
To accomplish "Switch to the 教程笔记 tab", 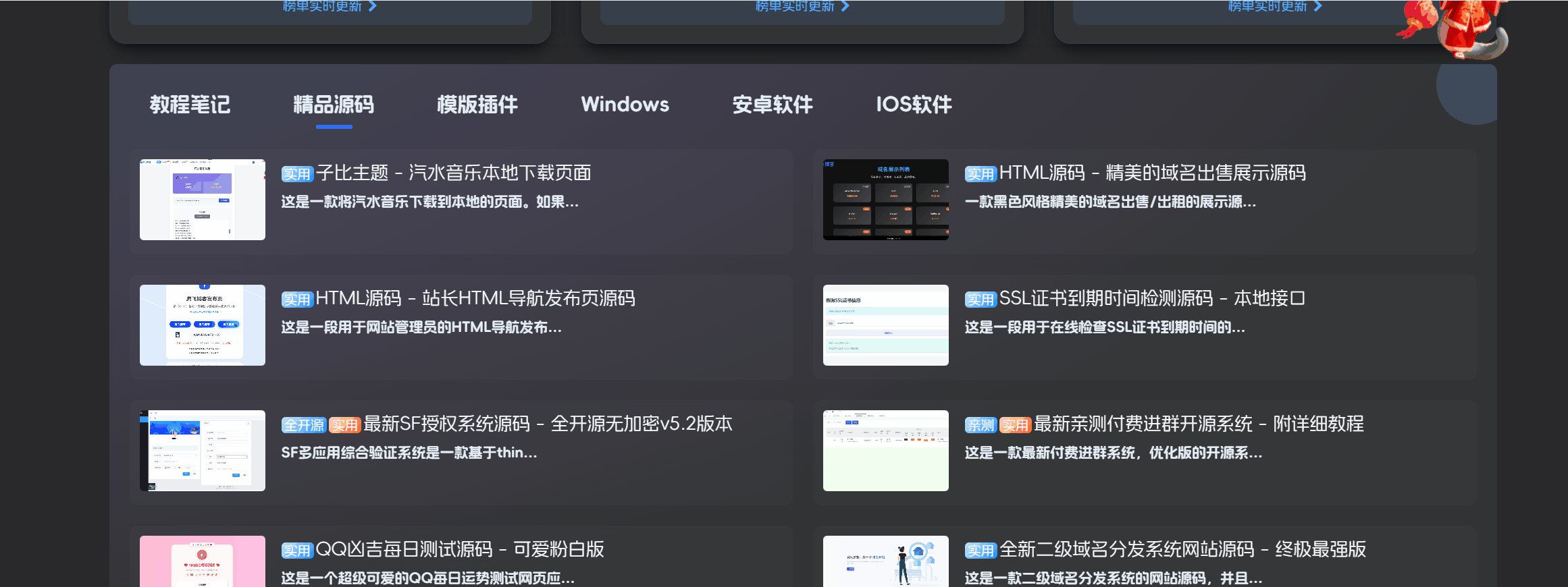I will (190, 105).
